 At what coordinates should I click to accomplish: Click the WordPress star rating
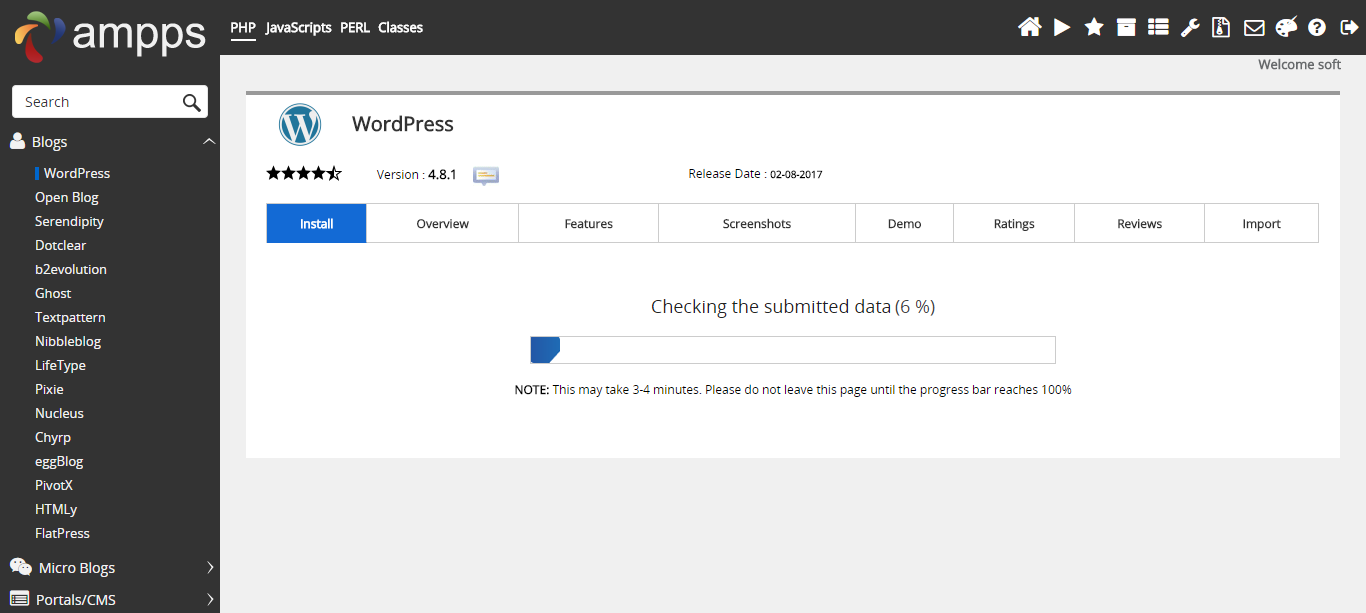(304, 174)
